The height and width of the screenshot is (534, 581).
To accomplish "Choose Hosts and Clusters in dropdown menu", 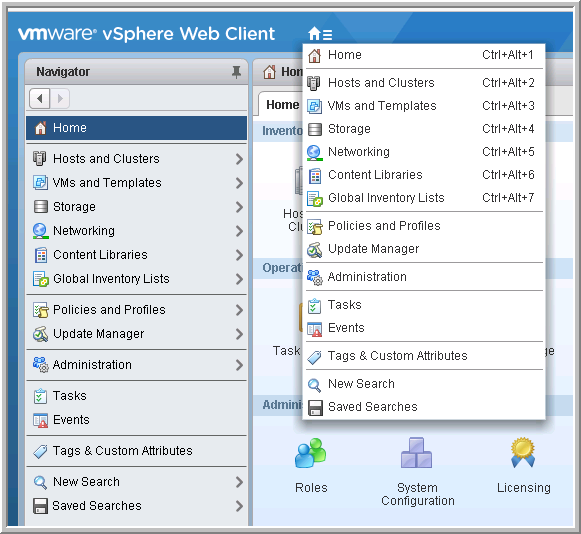I will (x=424, y=83).
